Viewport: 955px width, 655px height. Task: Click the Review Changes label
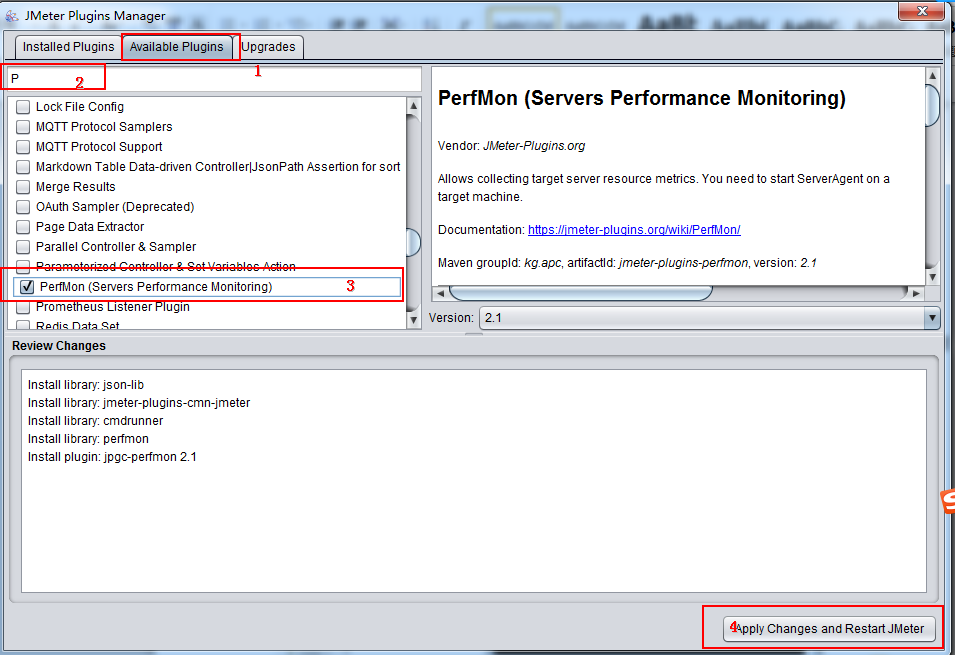[x=59, y=346]
